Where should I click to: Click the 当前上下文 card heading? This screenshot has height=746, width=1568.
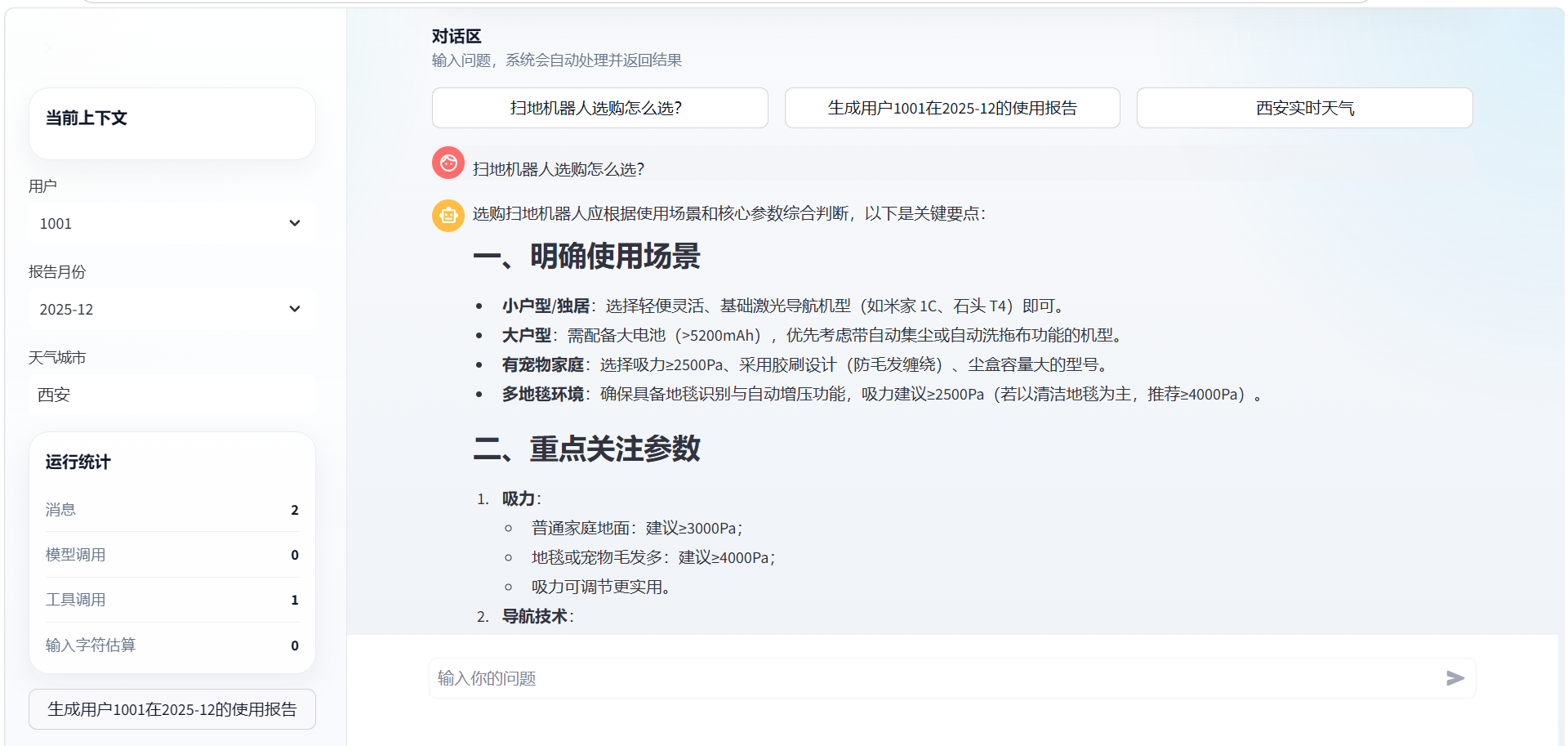[86, 118]
